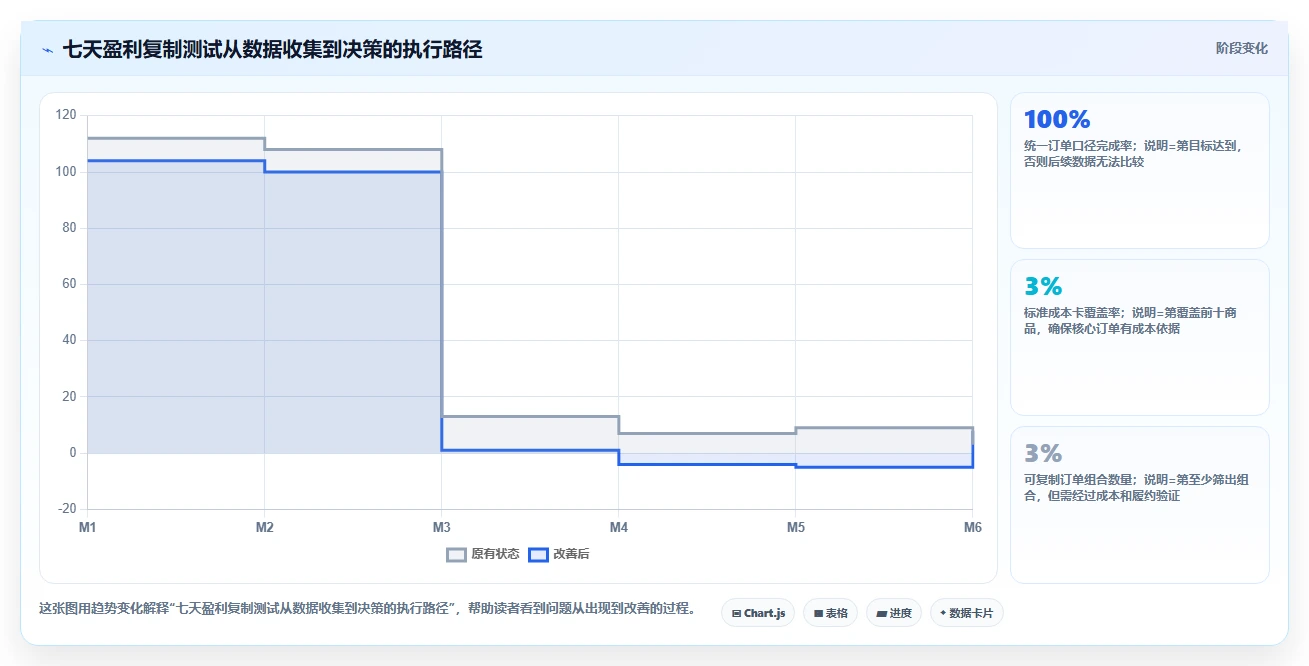Click the blue 改善后 legend swatch
This screenshot has width=1309, height=666.
click(x=538, y=554)
